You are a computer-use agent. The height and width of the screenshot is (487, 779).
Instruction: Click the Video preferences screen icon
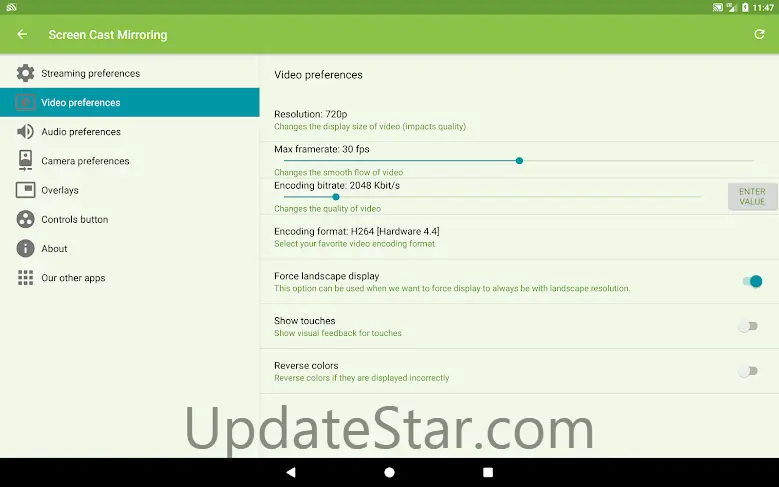pyautogui.click(x=25, y=102)
